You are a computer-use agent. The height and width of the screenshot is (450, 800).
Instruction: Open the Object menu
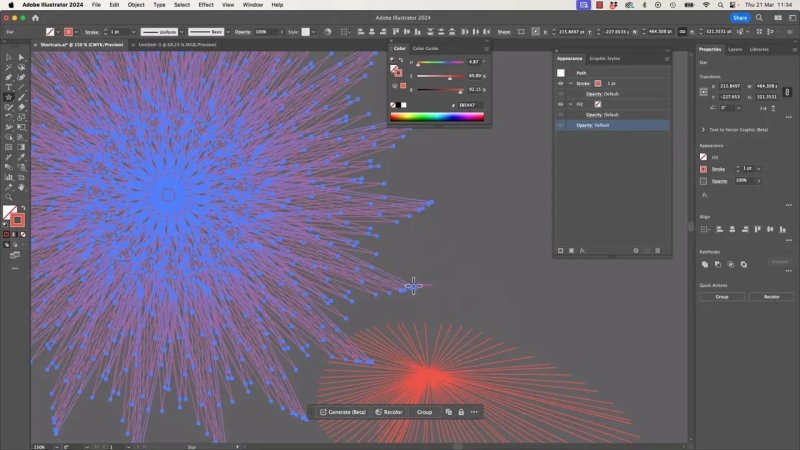coord(136,5)
